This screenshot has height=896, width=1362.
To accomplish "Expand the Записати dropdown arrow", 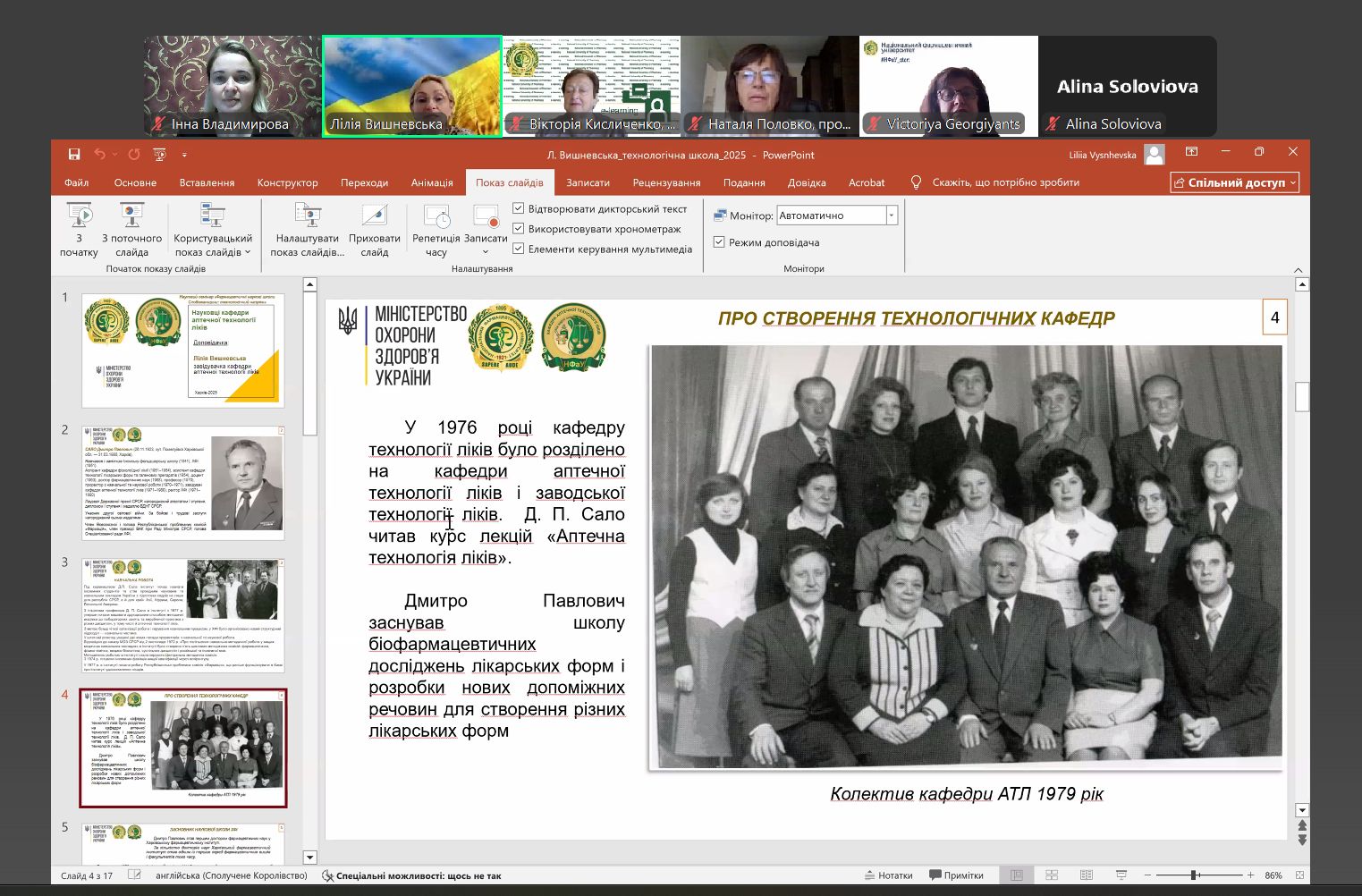I will point(486,252).
